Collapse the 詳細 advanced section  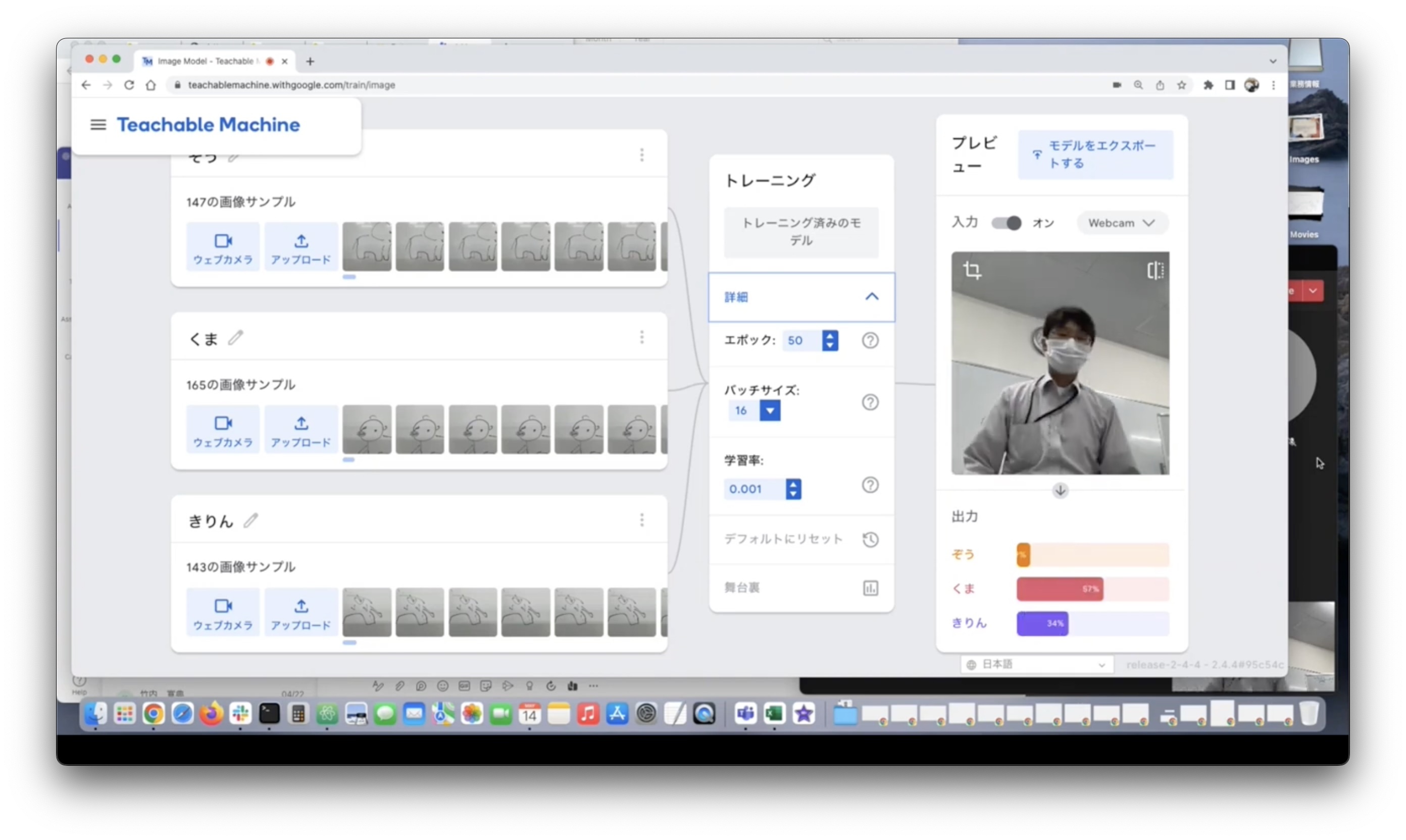tap(801, 297)
